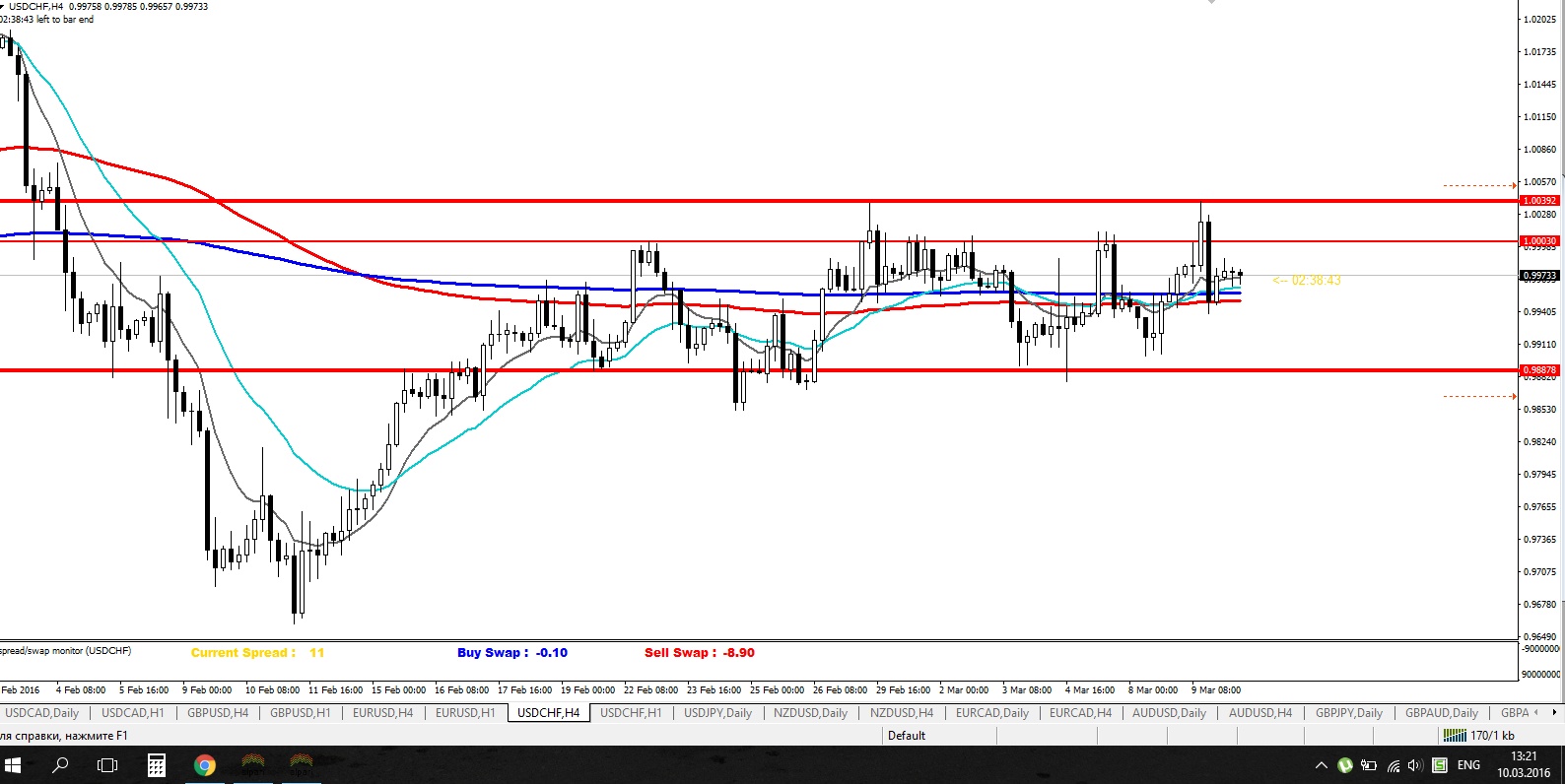1565x784 pixels.
Task: Open the uTorrent tray icon
Action: [1345, 765]
